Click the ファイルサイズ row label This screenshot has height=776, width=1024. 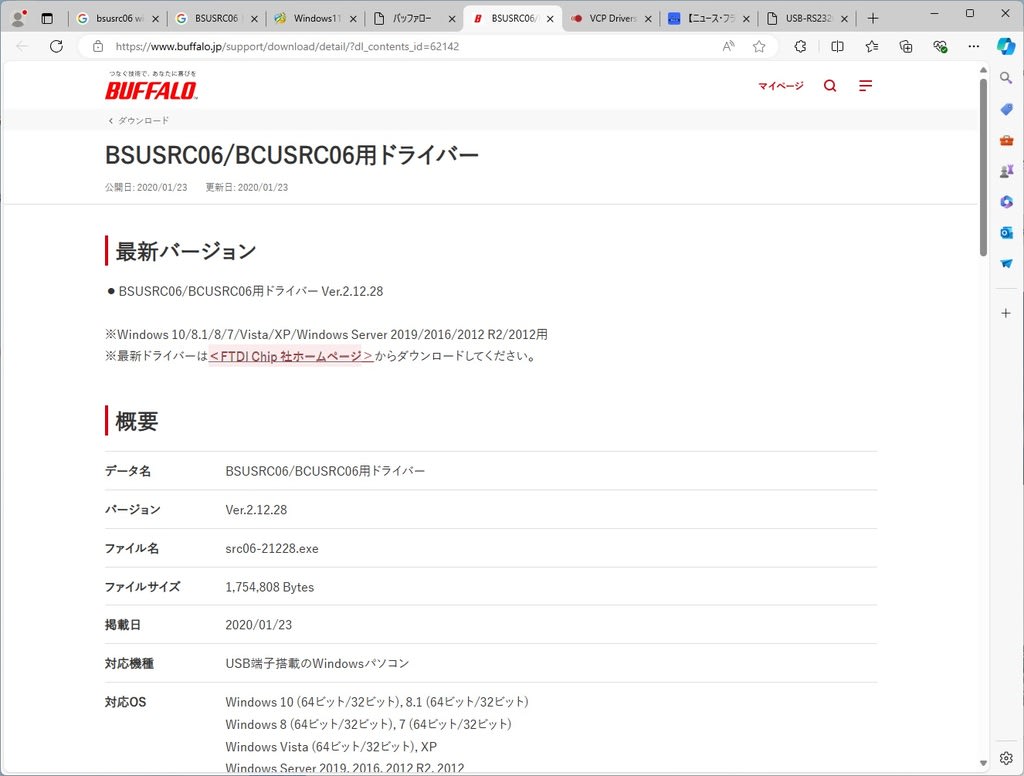(142, 587)
